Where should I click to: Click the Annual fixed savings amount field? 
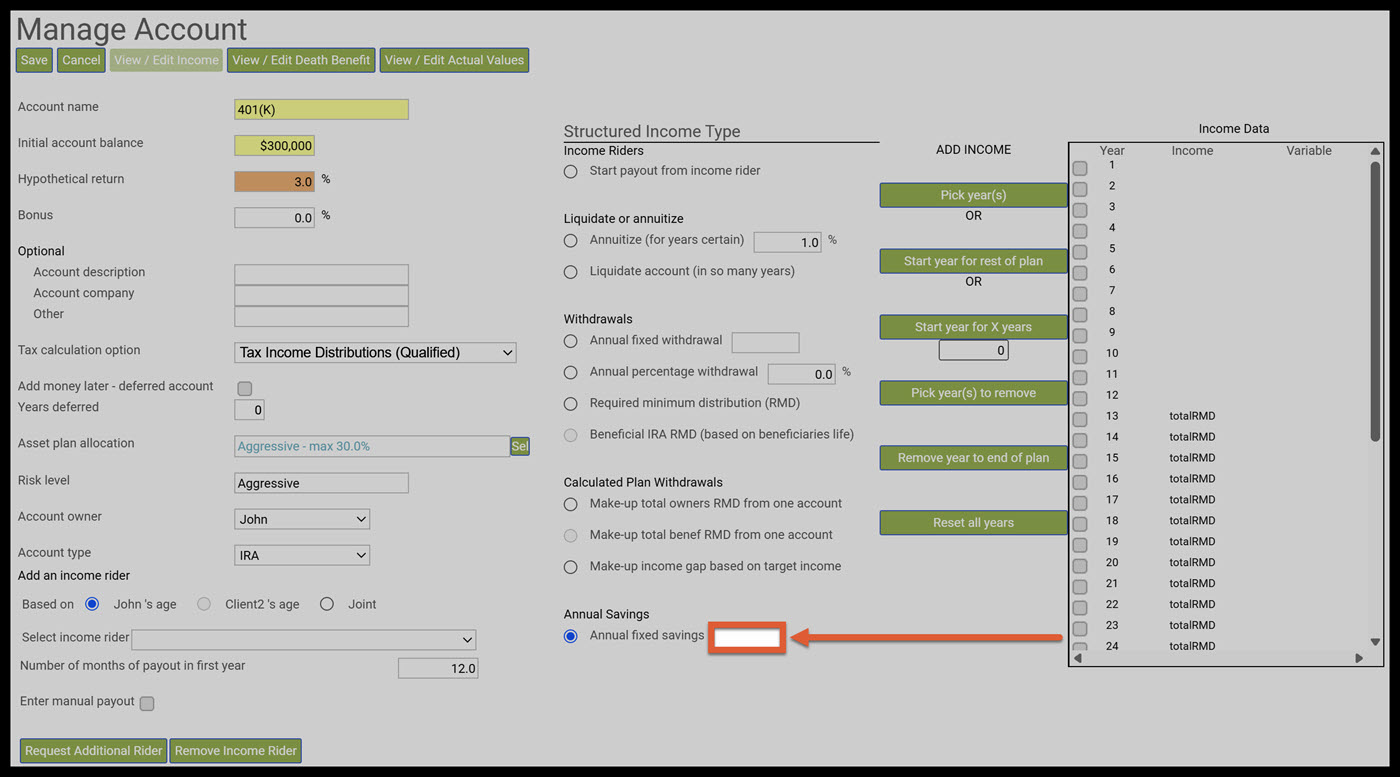tap(746, 637)
